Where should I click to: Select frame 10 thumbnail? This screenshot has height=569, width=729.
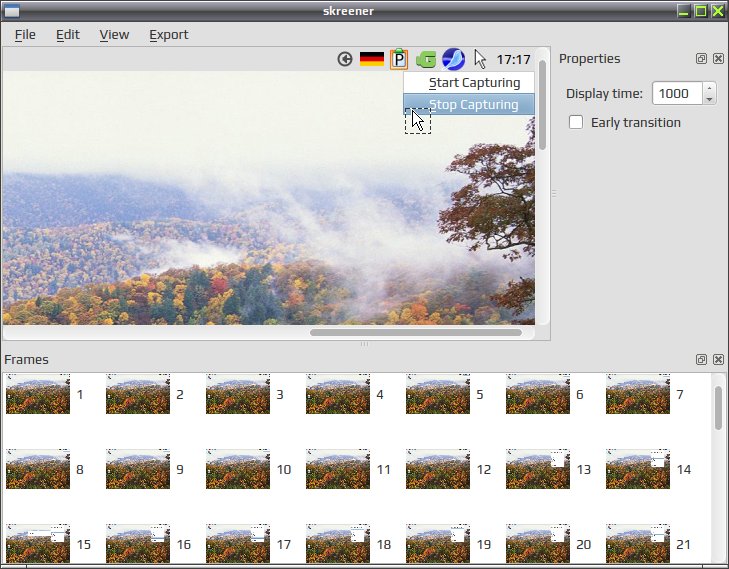(238, 469)
